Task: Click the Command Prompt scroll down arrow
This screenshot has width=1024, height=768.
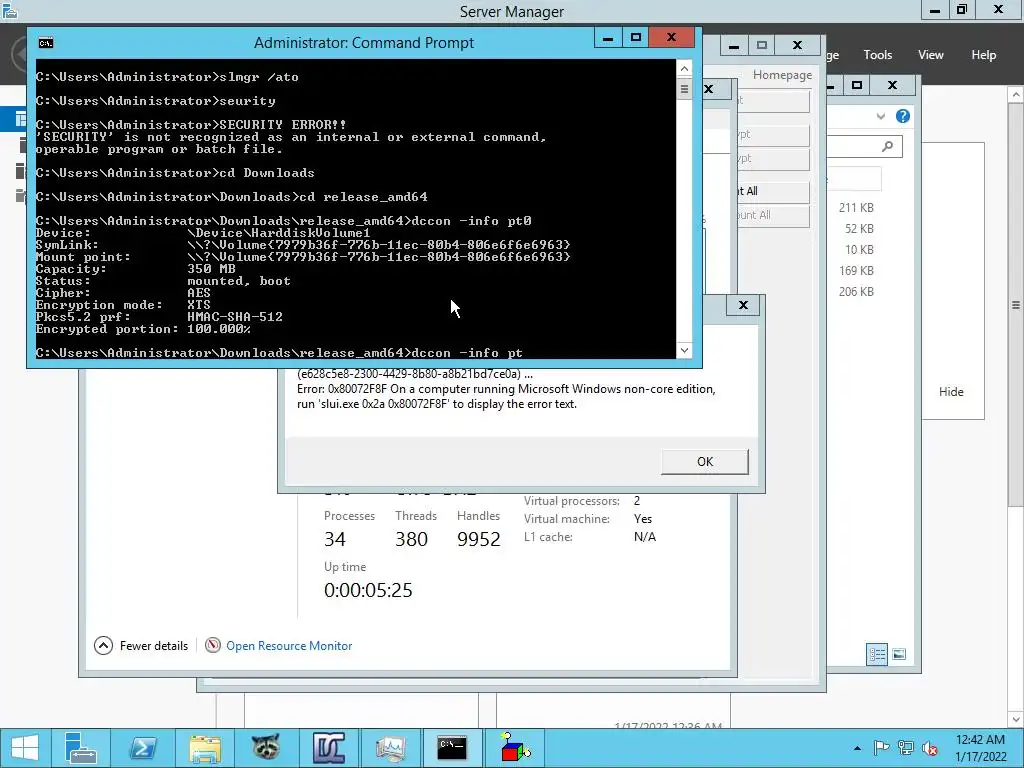Action: pyautogui.click(x=684, y=350)
